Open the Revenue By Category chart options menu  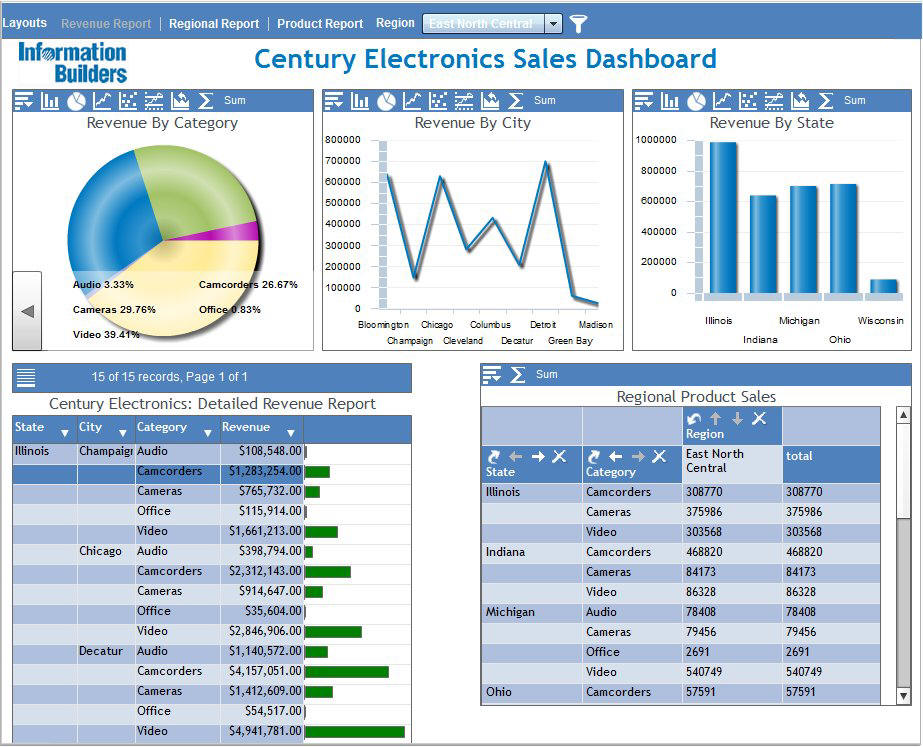click(24, 101)
